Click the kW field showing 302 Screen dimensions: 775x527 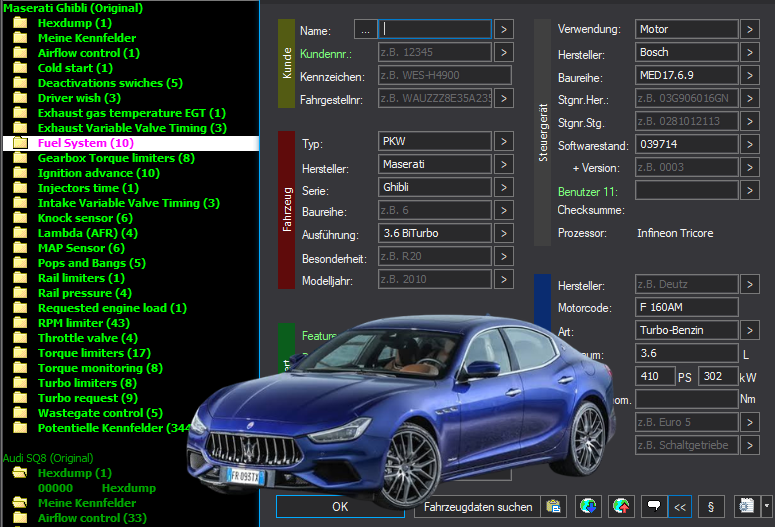(718, 376)
